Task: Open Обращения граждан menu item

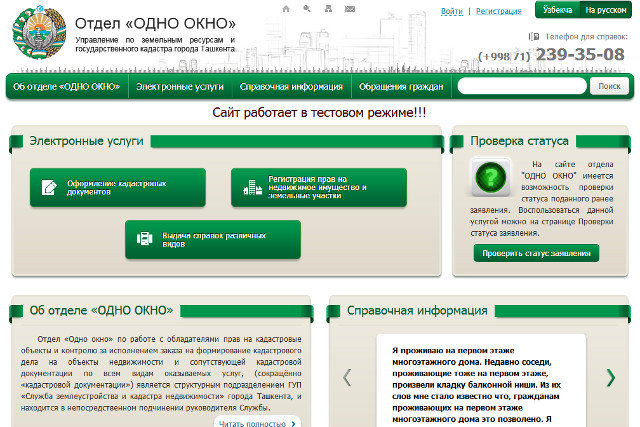Action: [x=401, y=87]
